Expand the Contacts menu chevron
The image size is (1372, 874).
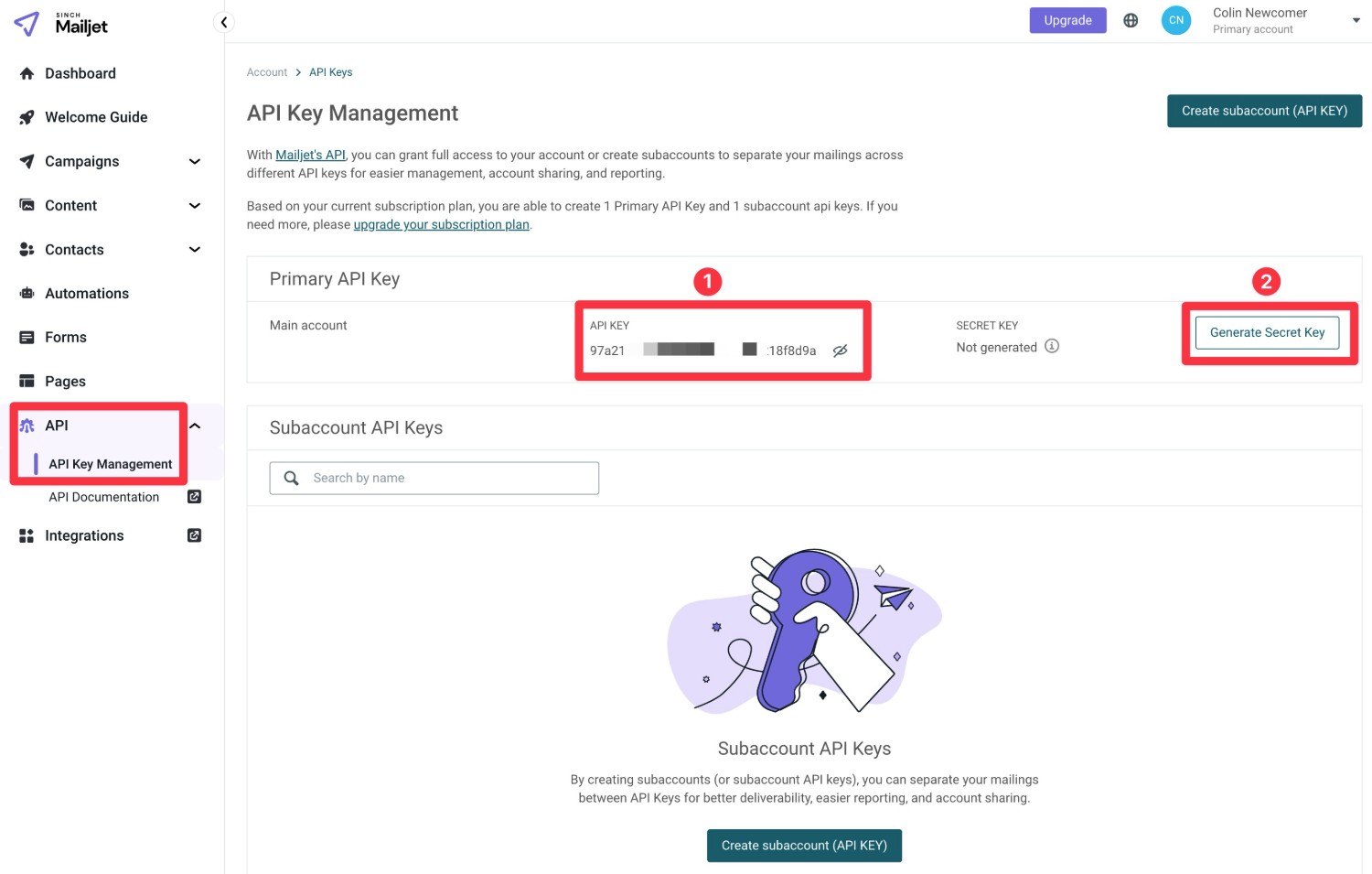(194, 250)
